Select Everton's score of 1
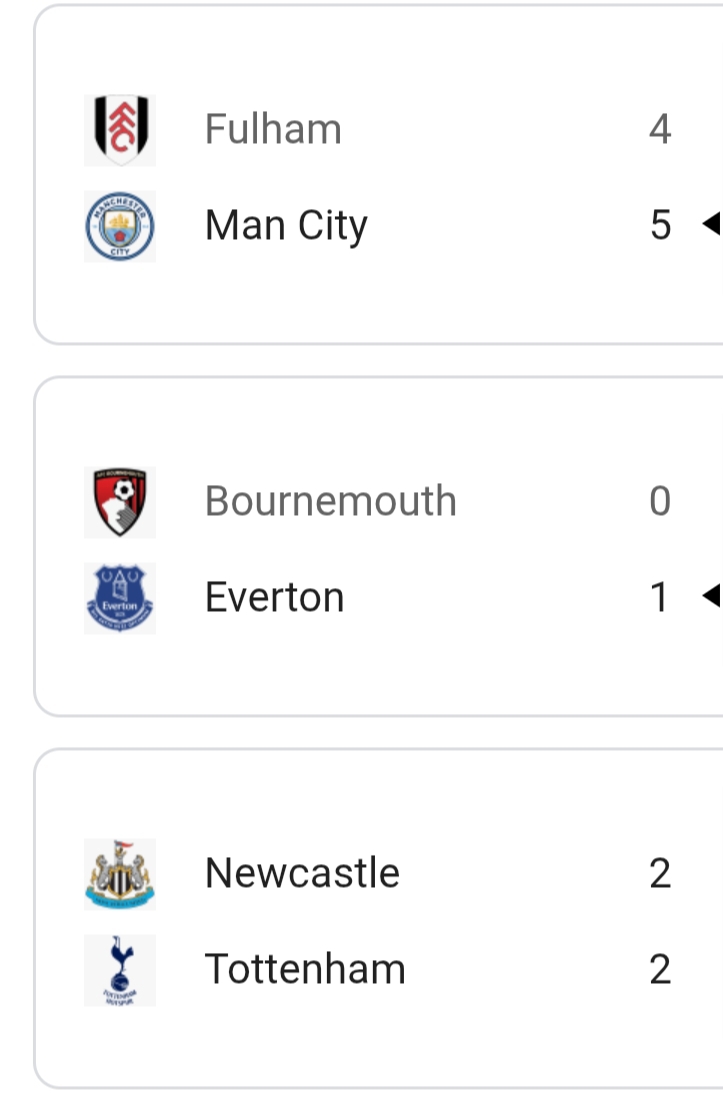 click(660, 598)
